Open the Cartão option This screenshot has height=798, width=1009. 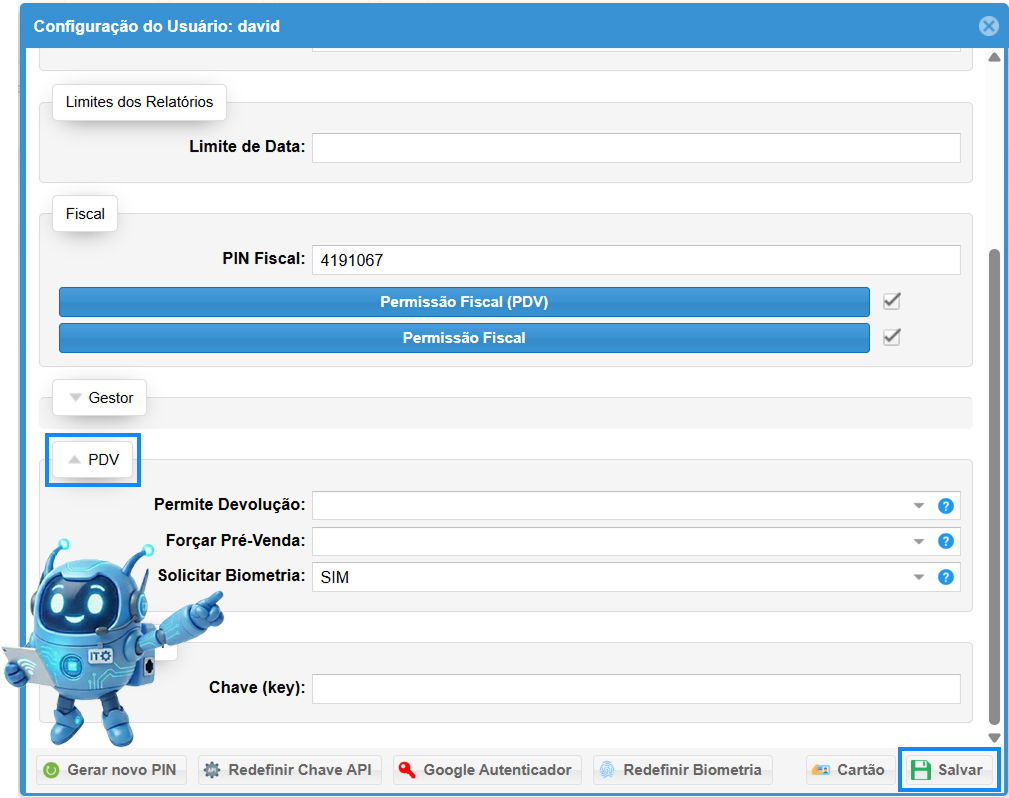(848, 770)
